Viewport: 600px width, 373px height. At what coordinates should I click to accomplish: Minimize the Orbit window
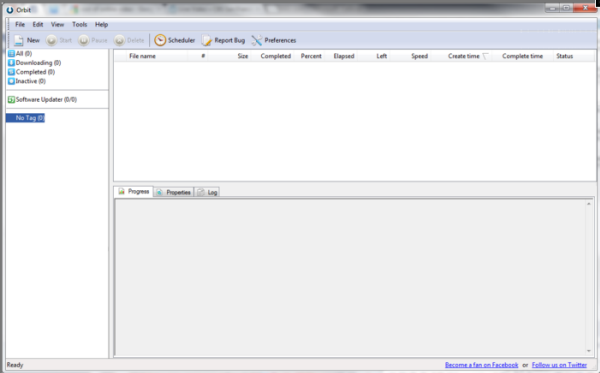(x=552, y=8)
